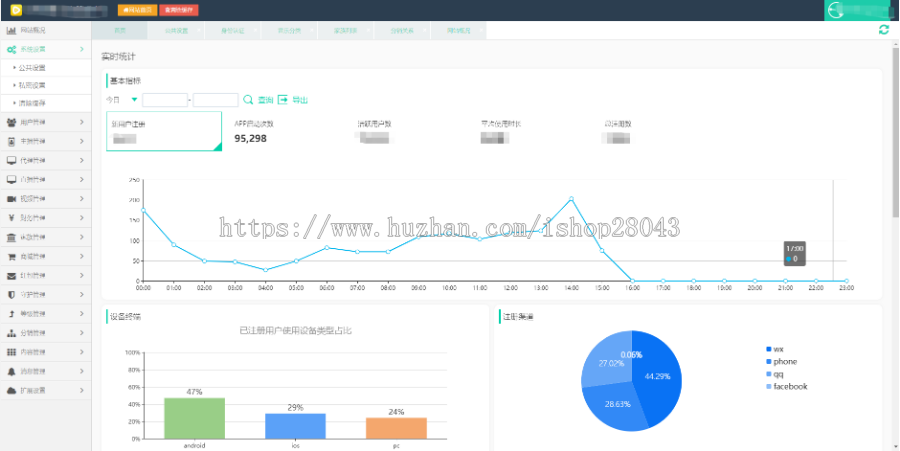Click the cloud sidebar icon

[x=11, y=390]
